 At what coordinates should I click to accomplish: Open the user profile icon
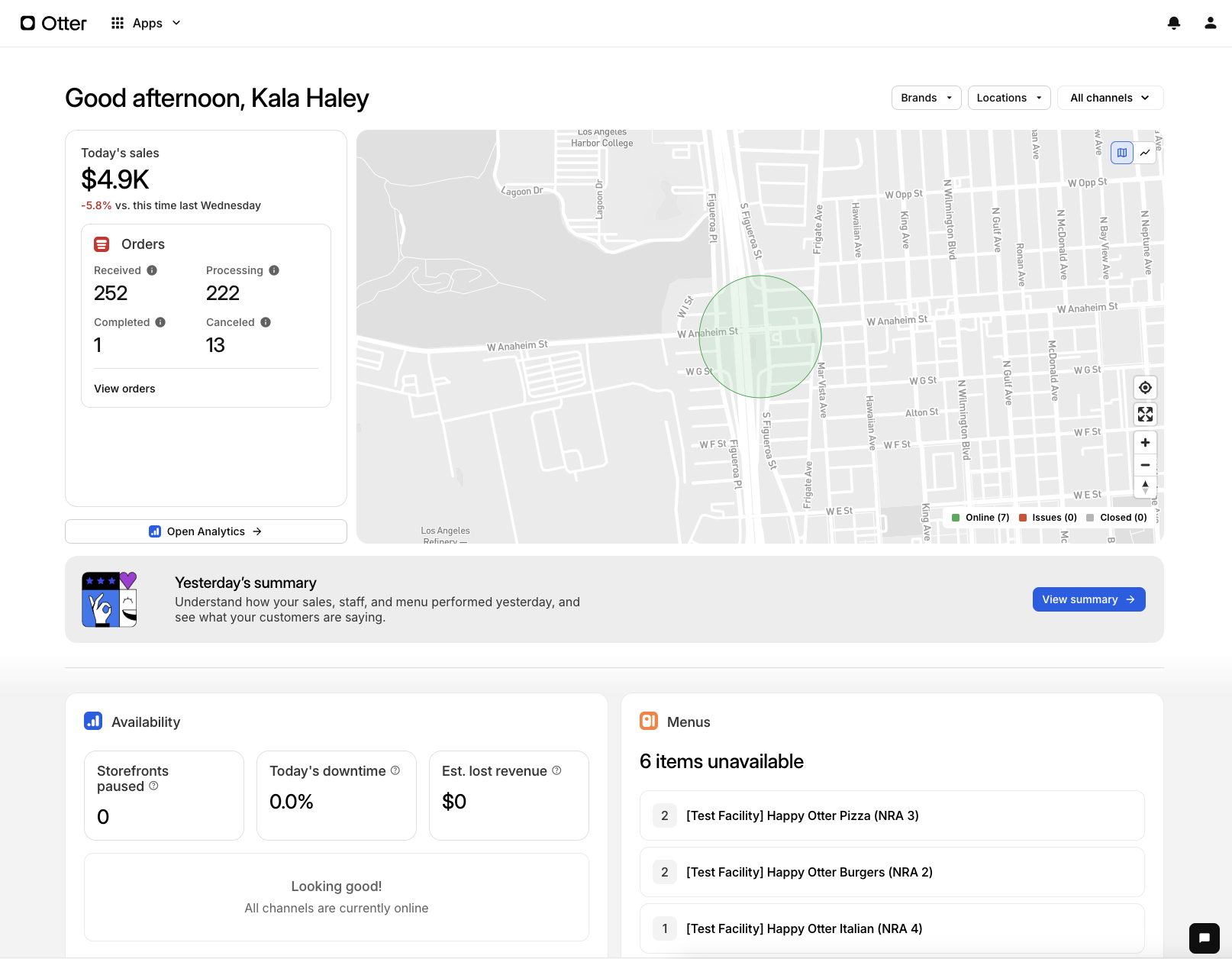coord(1211,23)
